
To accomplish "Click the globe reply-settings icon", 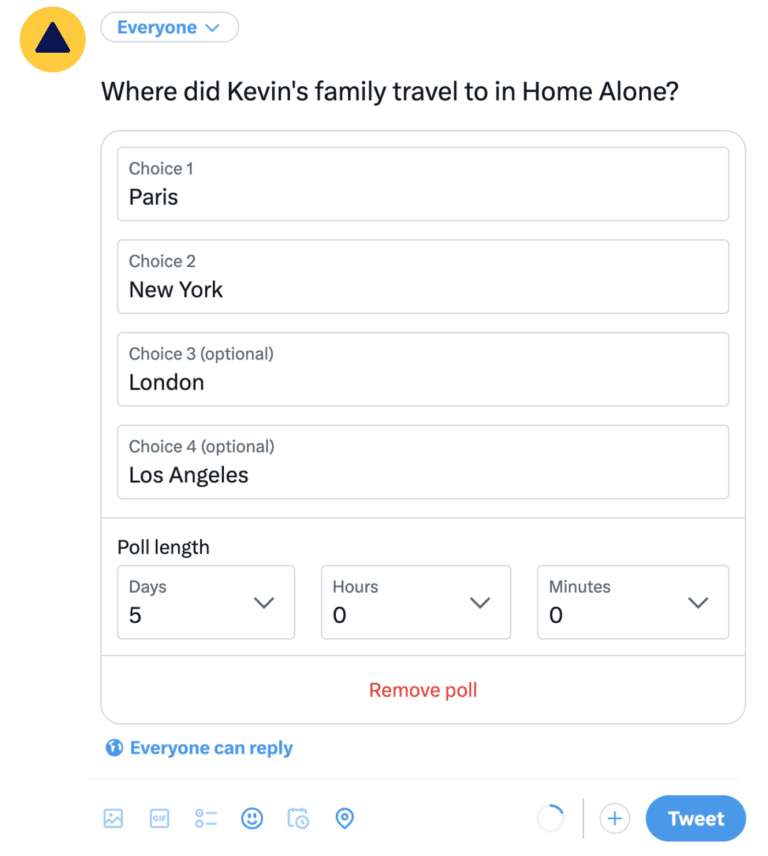I will (x=114, y=747).
